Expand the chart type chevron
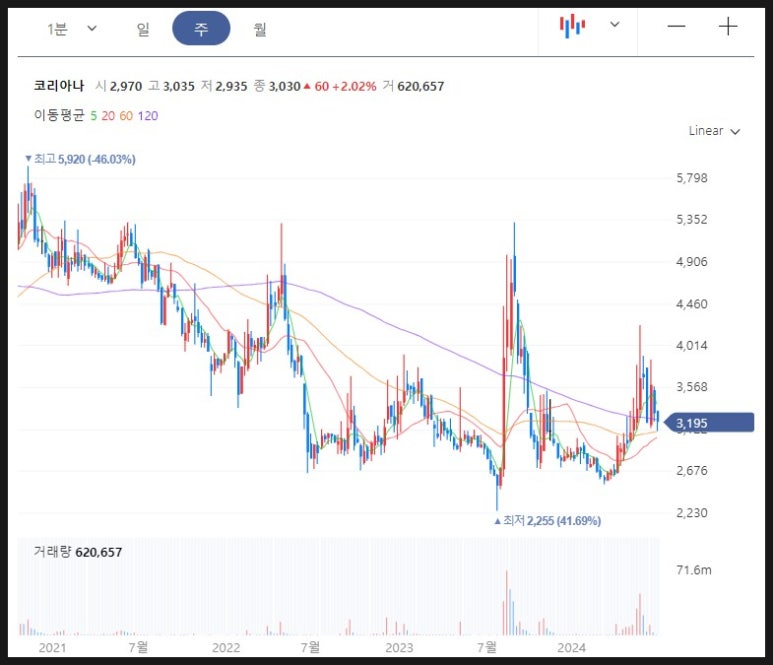The height and width of the screenshot is (665, 773). tap(615, 24)
